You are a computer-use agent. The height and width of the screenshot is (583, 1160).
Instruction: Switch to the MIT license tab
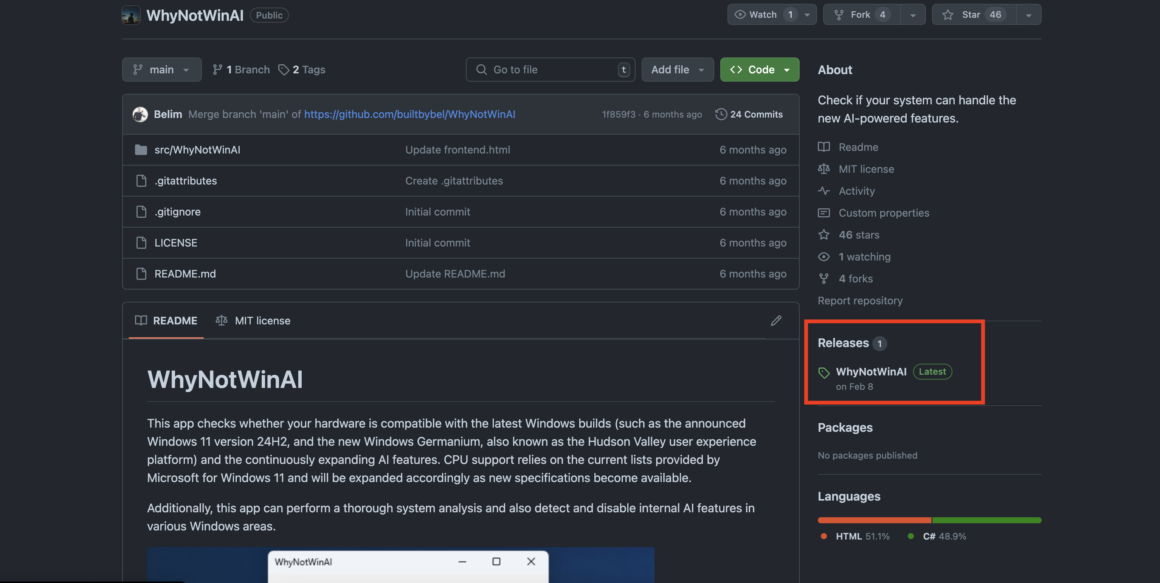click(253, 320)
